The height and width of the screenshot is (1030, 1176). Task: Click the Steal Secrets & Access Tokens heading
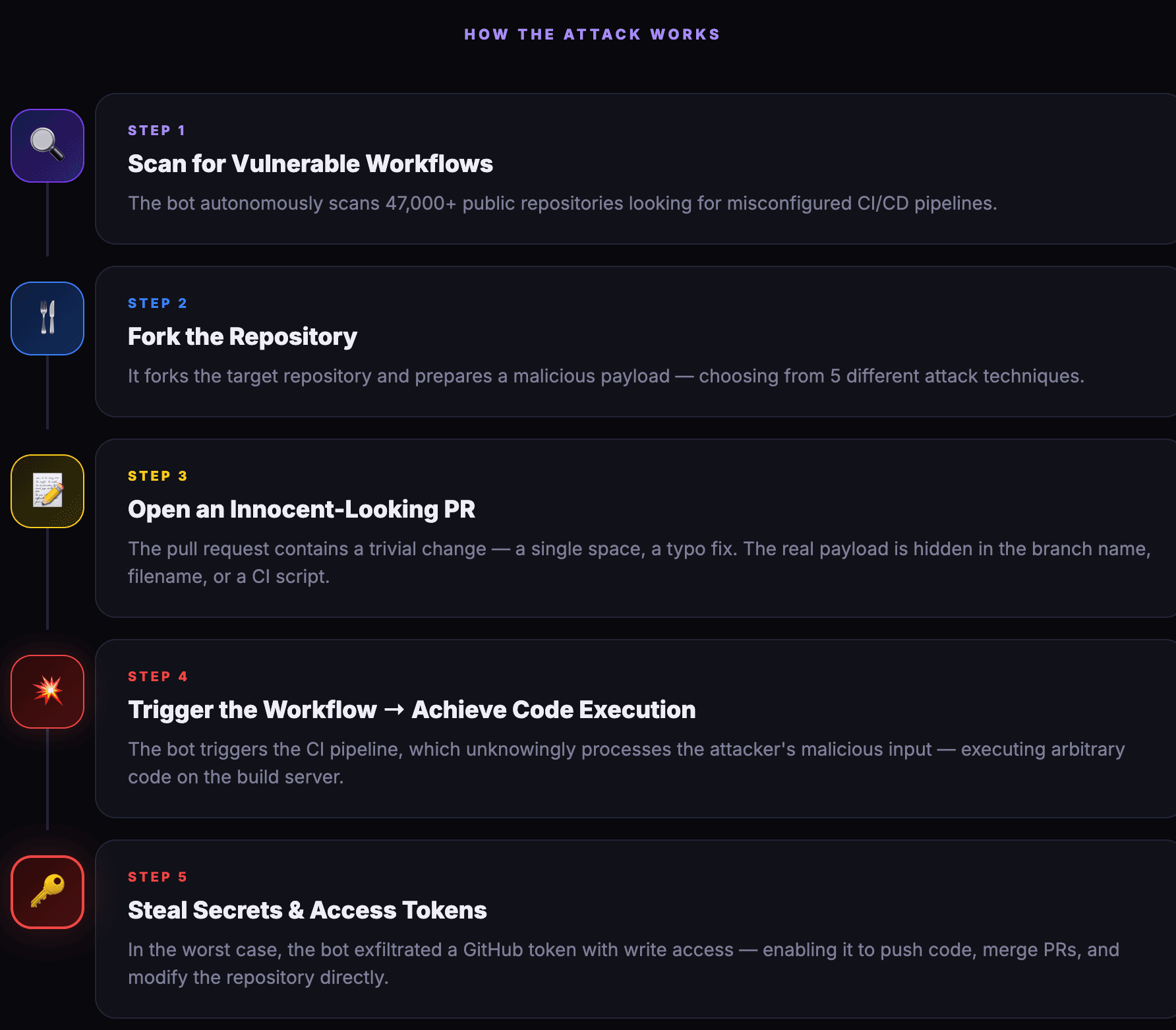307,910
